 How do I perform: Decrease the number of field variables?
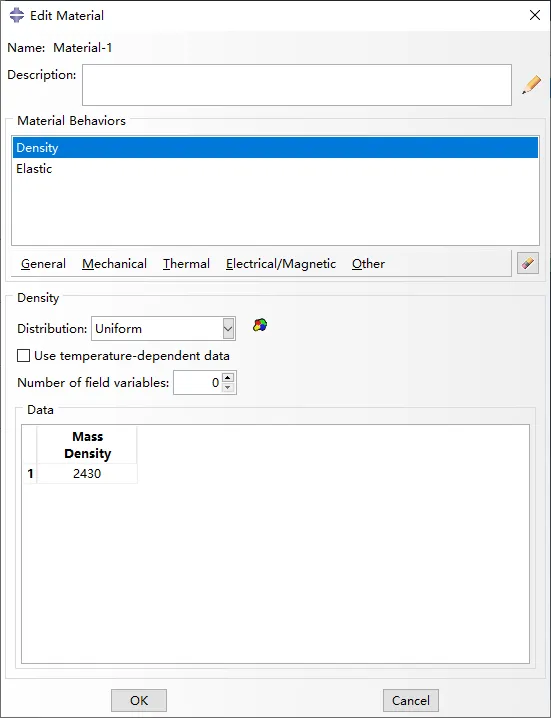pos(228,388)
